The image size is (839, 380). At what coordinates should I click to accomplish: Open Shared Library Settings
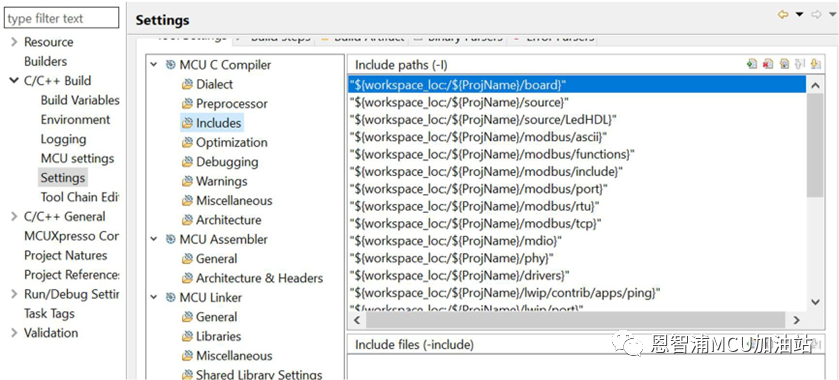(x=259, y=375)
